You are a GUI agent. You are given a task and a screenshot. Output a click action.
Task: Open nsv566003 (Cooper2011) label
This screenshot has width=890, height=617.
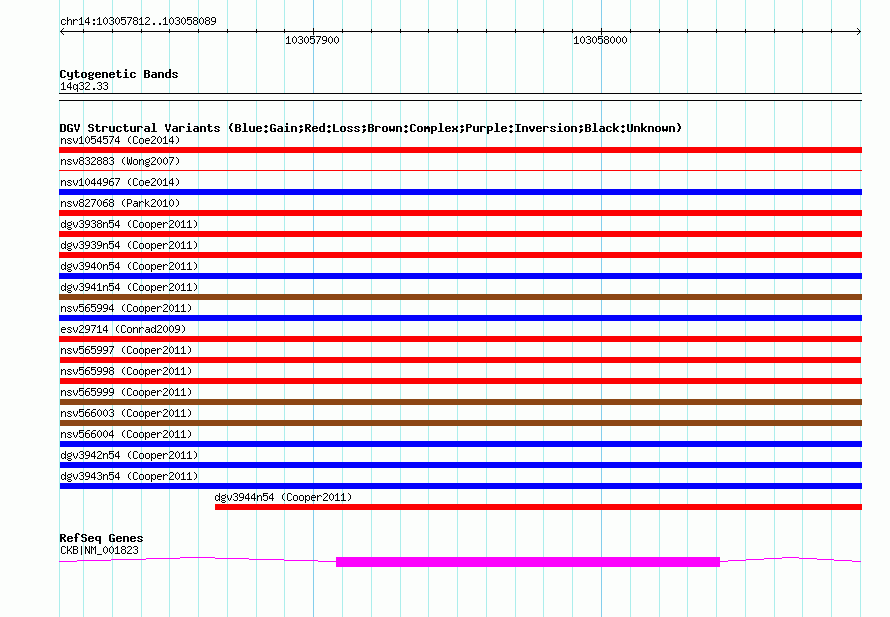(126, 413)
